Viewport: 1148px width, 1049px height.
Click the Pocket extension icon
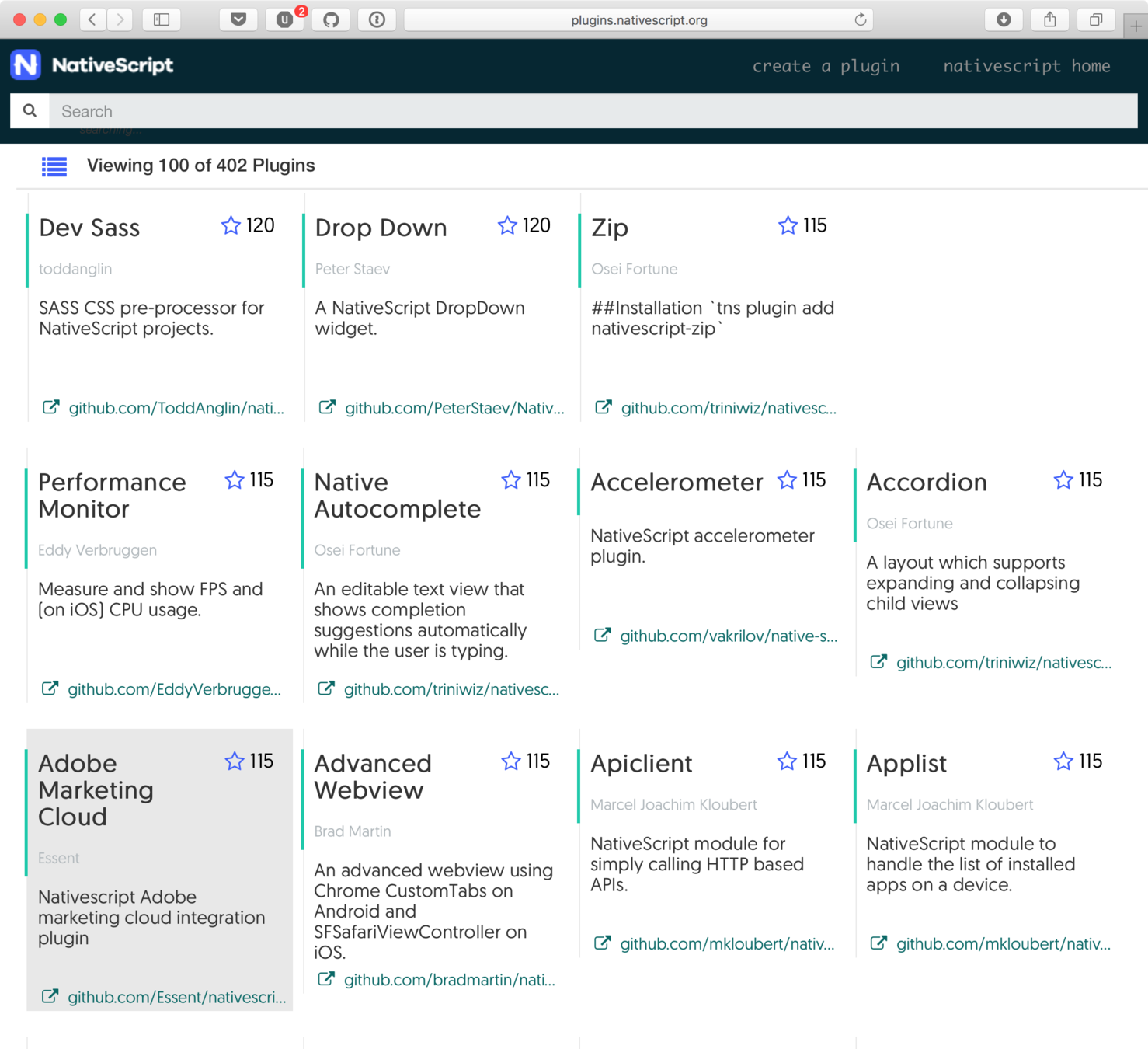click(238, 19)
